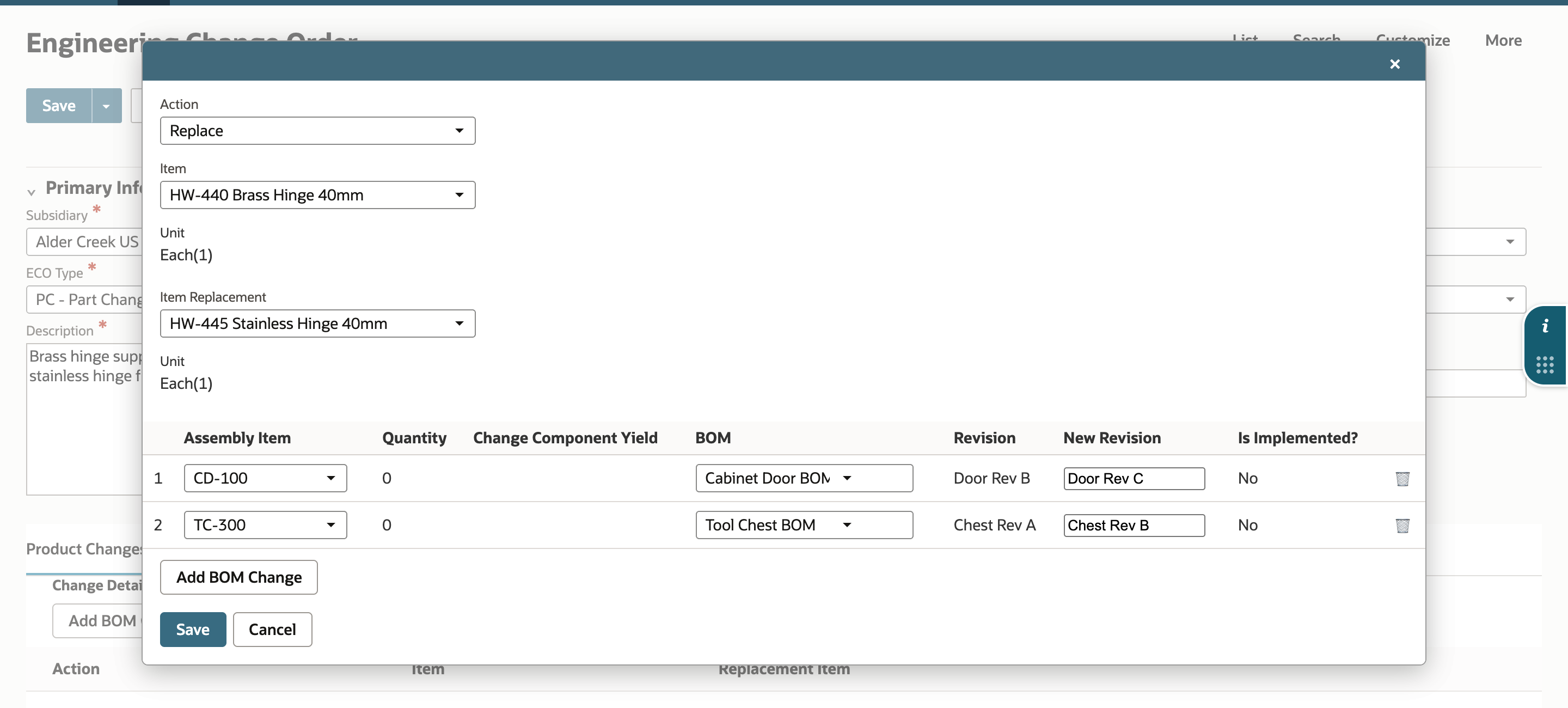Image resolution: width=1568 pixels, height=708 pixels.
Task: Click the Add BOM Change button in dialog
Action: (x=238, y=577)
